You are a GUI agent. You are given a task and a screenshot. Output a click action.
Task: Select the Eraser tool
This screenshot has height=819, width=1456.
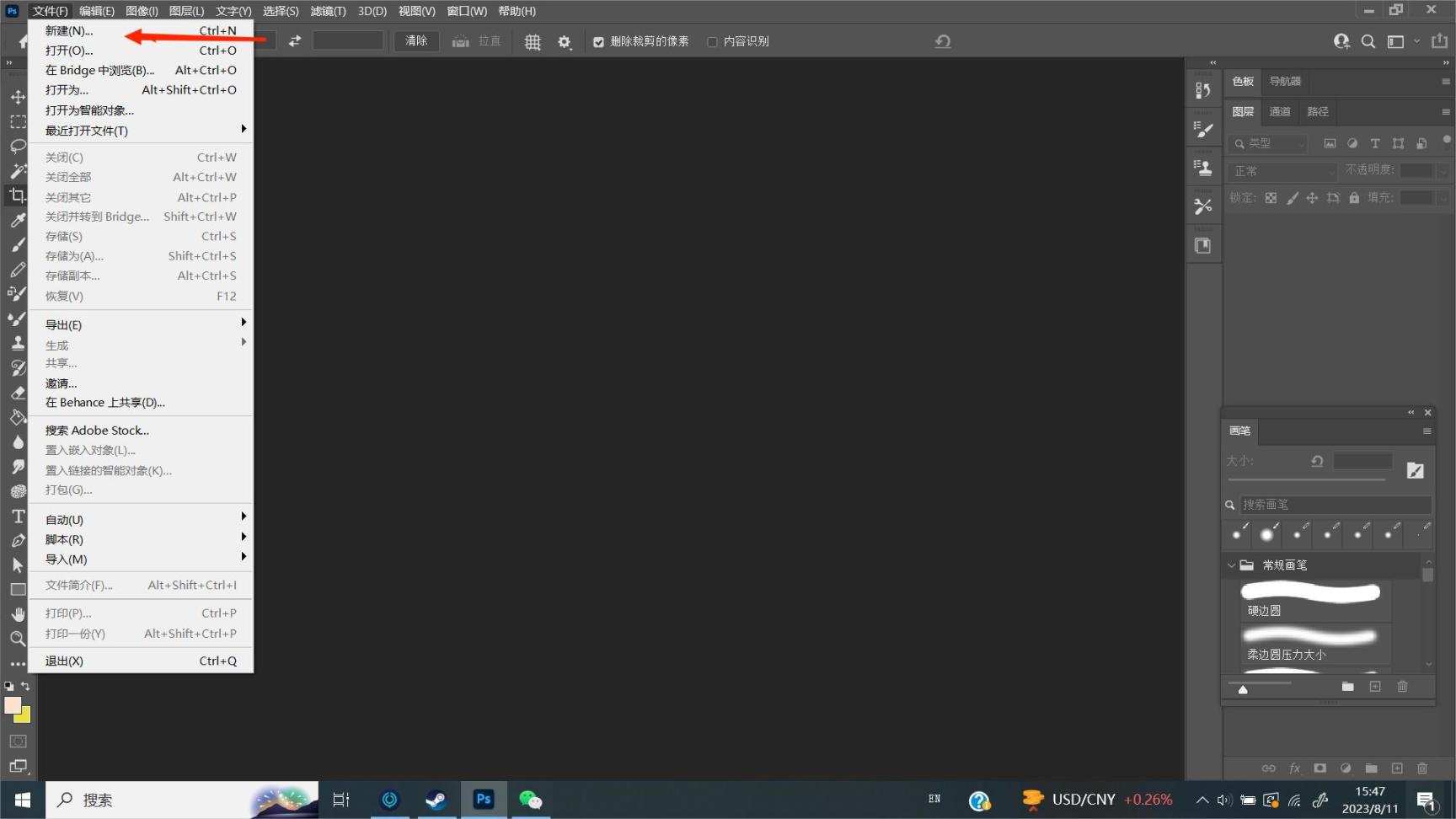coord(18,393)
